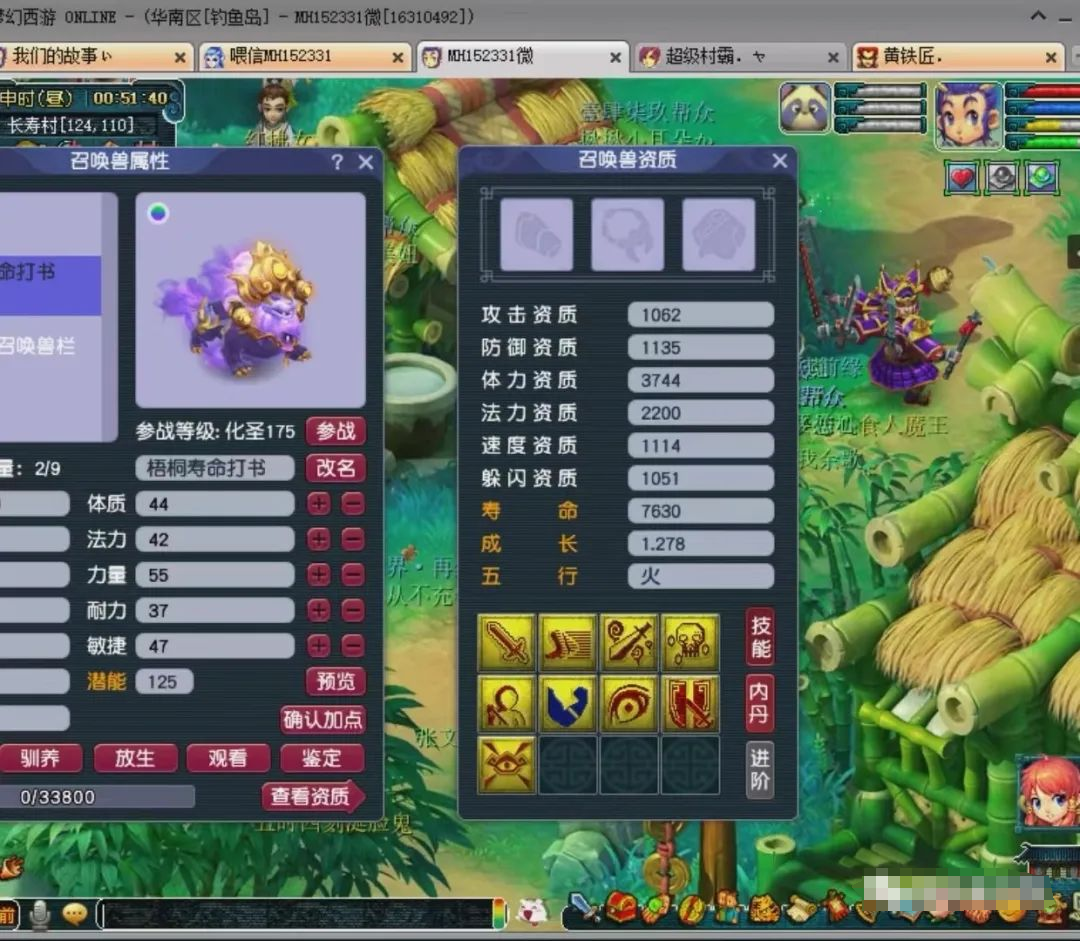This screenshot has height=941, width=1080.
Task: Click the 改名 rename button
Action: tap(335, 468)
